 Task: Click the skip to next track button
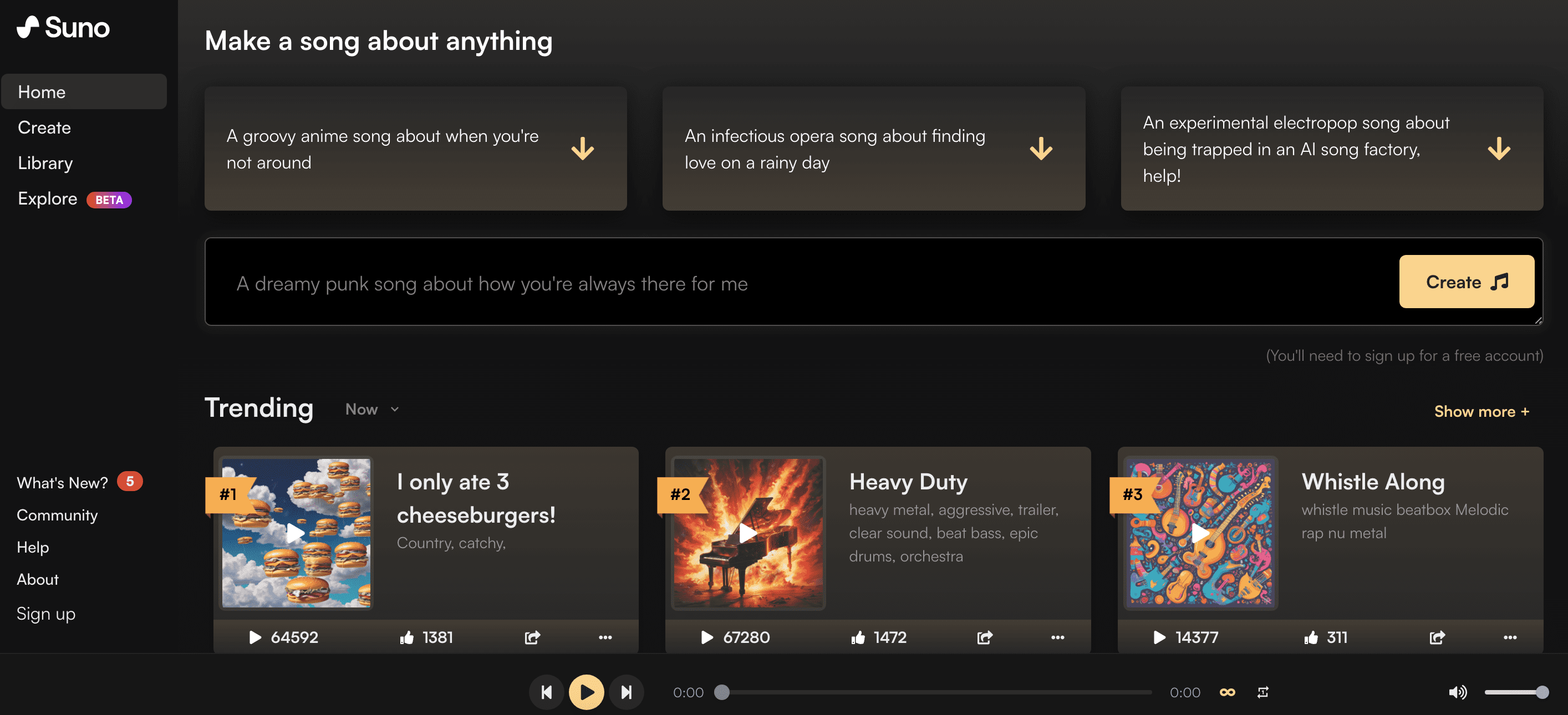click(x=627, y=692)
